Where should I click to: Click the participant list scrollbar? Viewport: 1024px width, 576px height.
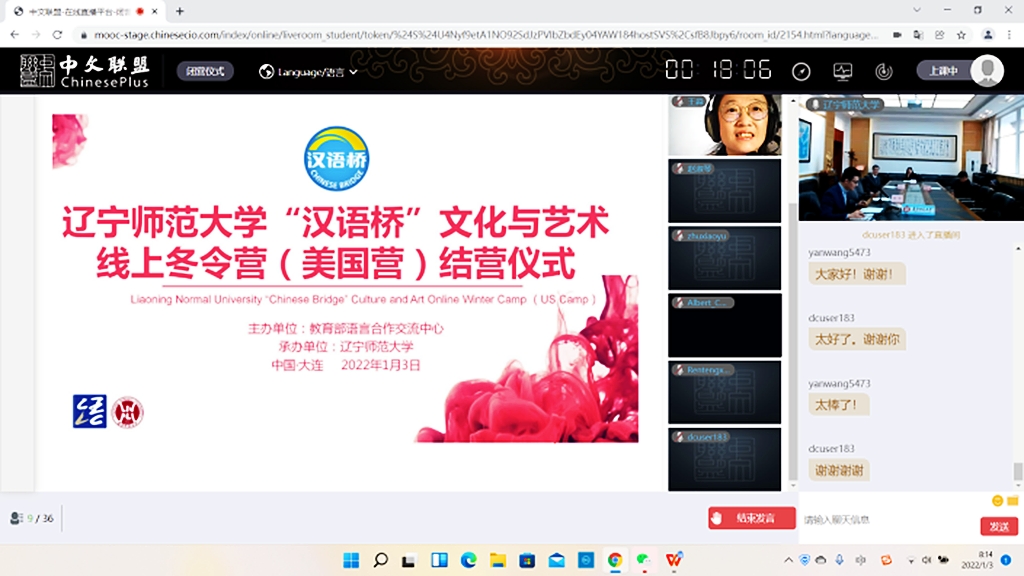(793, 340)
